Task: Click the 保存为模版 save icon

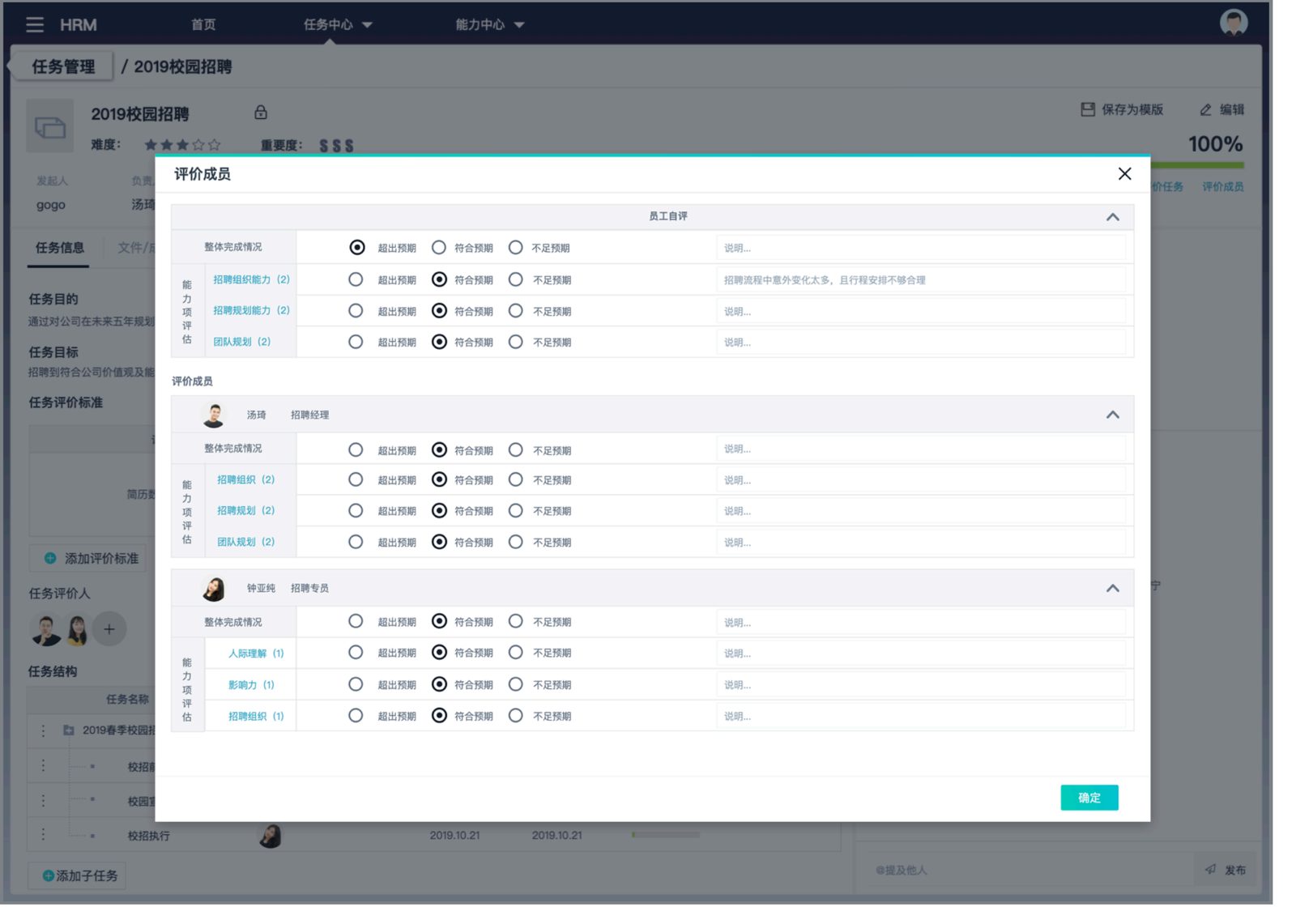Action: [x=1087, y=109]
